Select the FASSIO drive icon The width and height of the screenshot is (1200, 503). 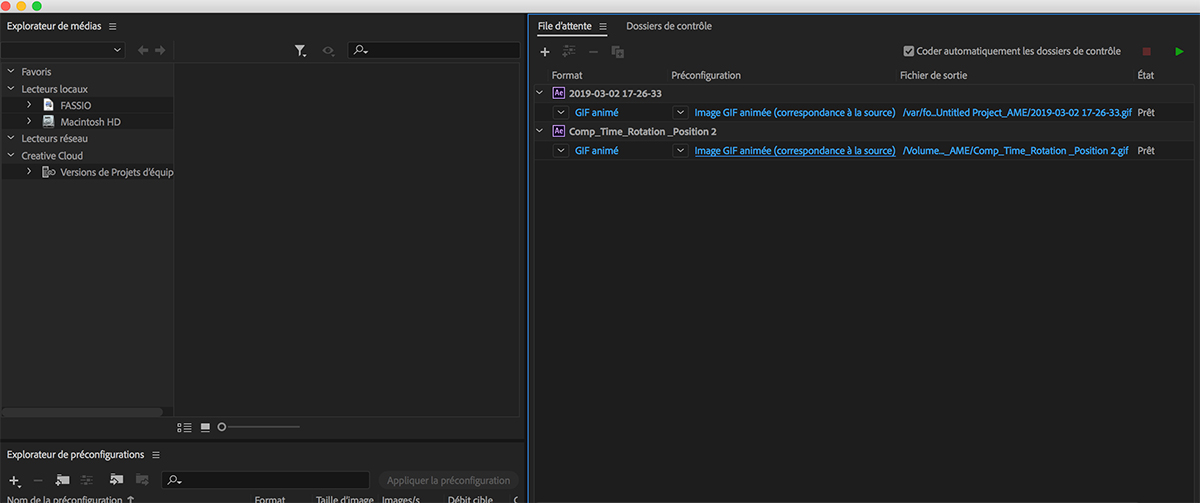click(x=48, y=105)
